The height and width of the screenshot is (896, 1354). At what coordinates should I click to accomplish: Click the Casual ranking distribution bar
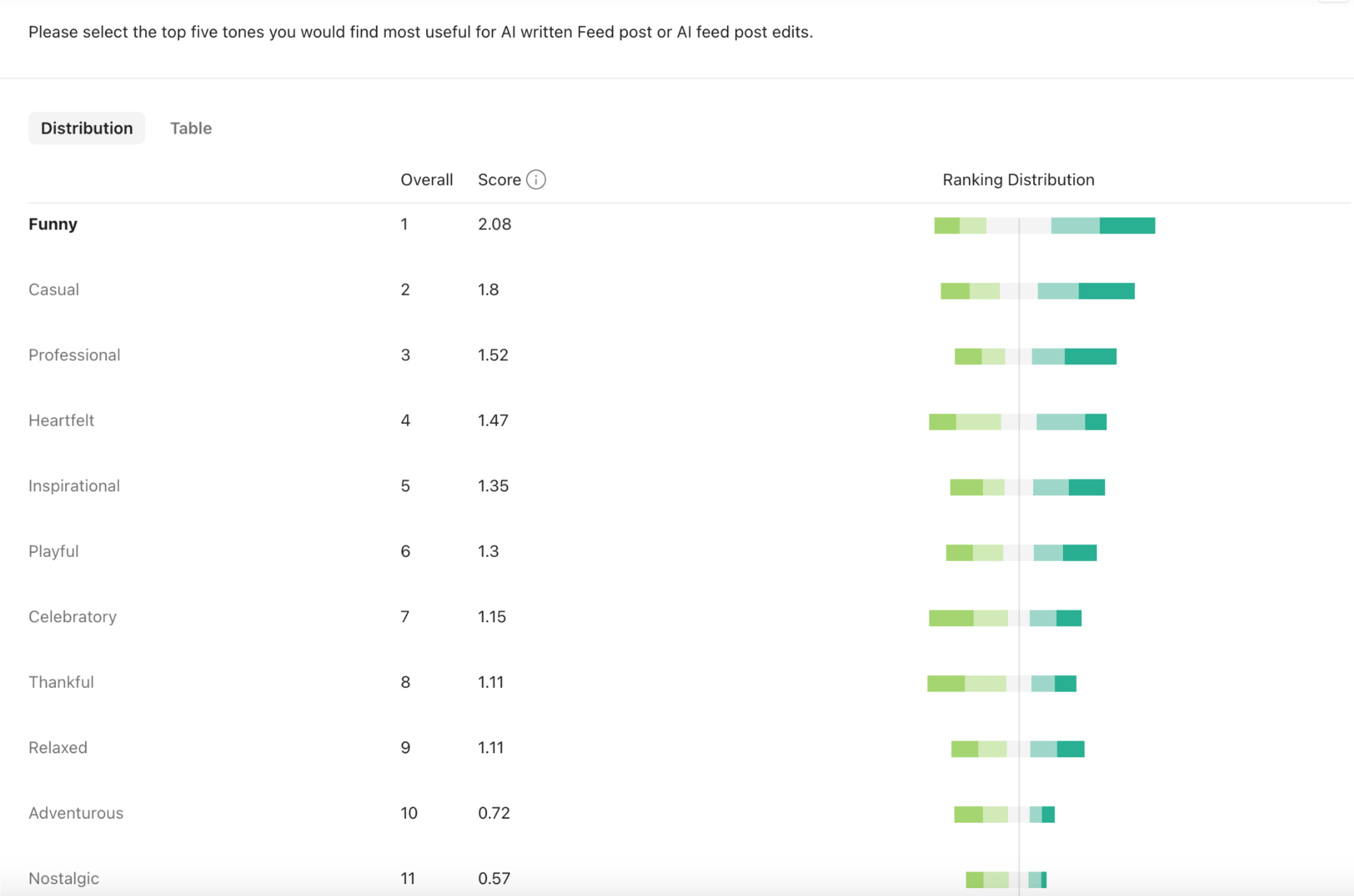pos(1038,291)
